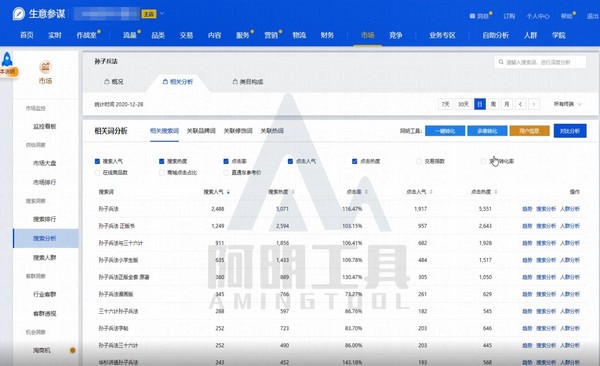Open the 所有终端 terminal dropdown

pos(567,104)
